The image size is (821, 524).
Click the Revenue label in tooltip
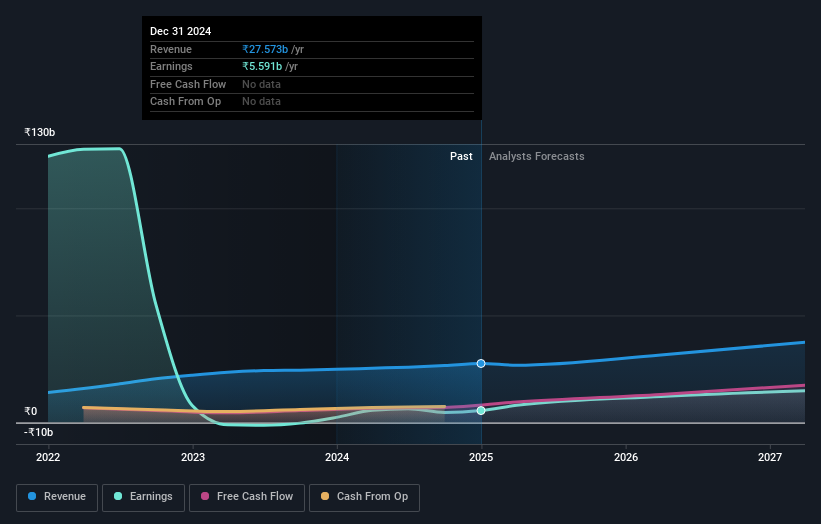[x=171, y=49]
